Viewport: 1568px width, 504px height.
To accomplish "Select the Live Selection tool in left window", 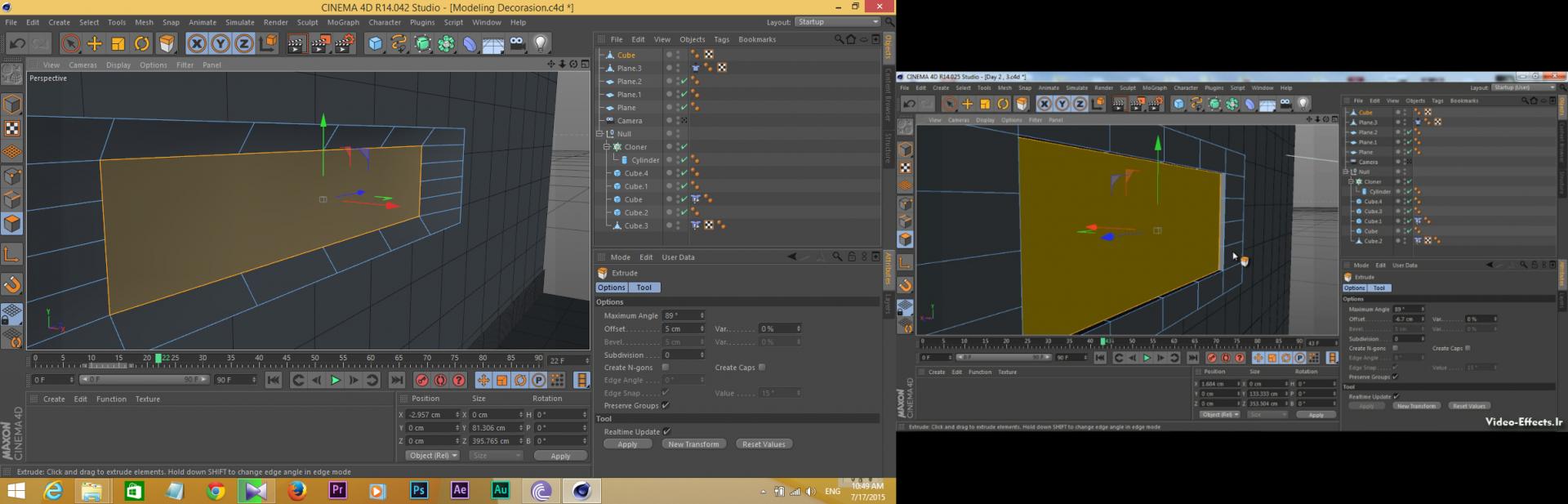I will tap(70, 43).
